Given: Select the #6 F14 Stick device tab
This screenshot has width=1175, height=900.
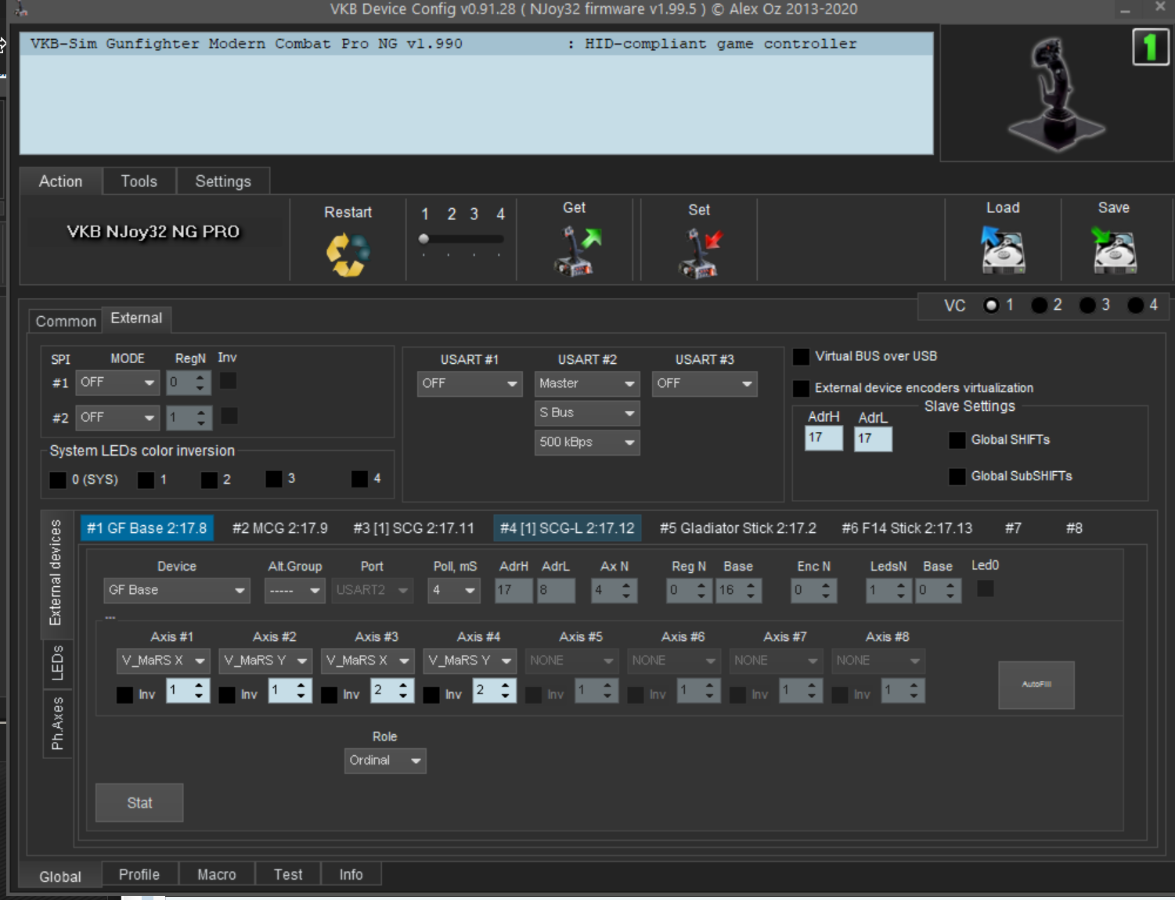Looking at the screenshot, I should tap(907, 528).
